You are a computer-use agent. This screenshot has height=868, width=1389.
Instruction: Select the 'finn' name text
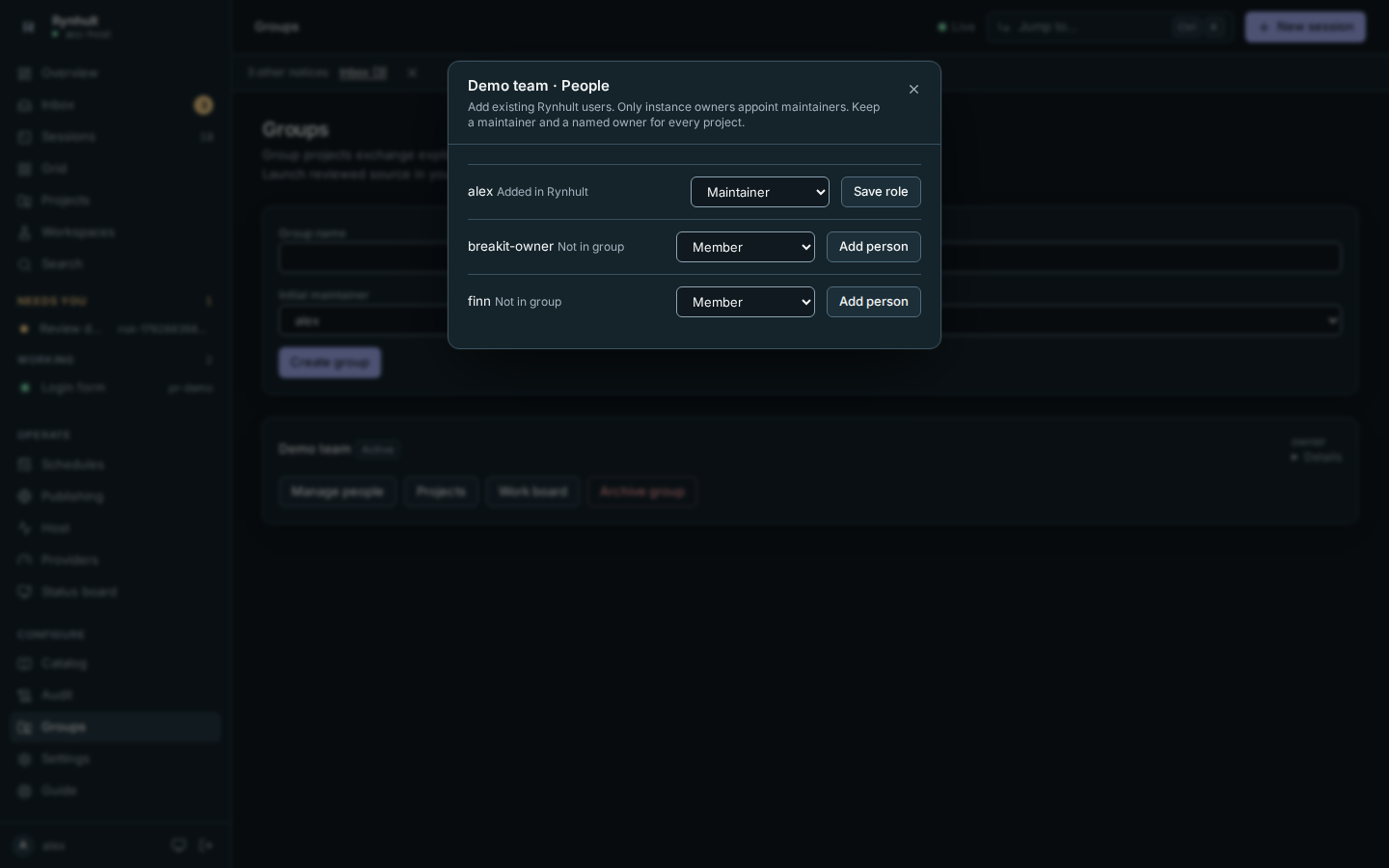coord(479,301)
